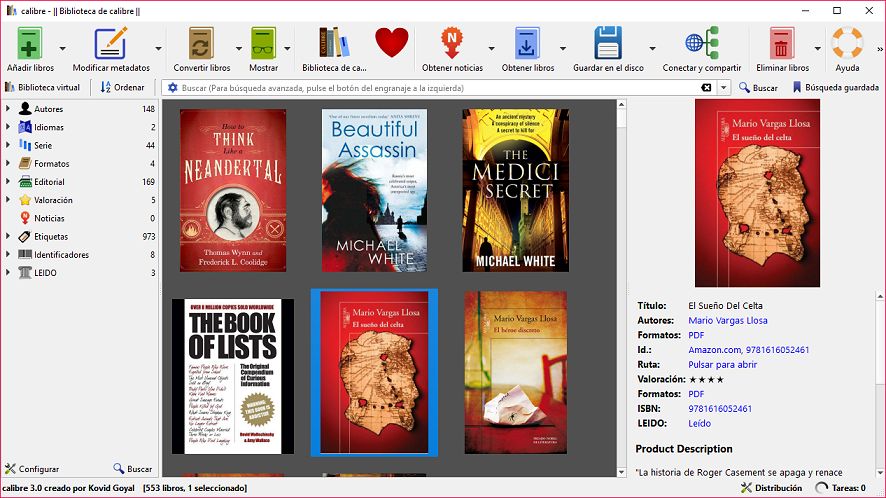Show more toolbar items chevron
This screenshot has height=498, width=886.
(x=880, y=50)
